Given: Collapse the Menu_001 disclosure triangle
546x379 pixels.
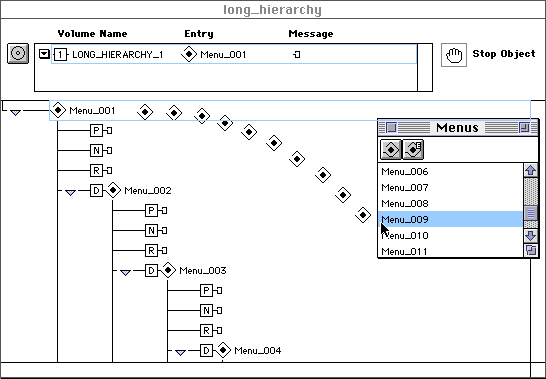Looking at the screenshot, I should point(15,113).
